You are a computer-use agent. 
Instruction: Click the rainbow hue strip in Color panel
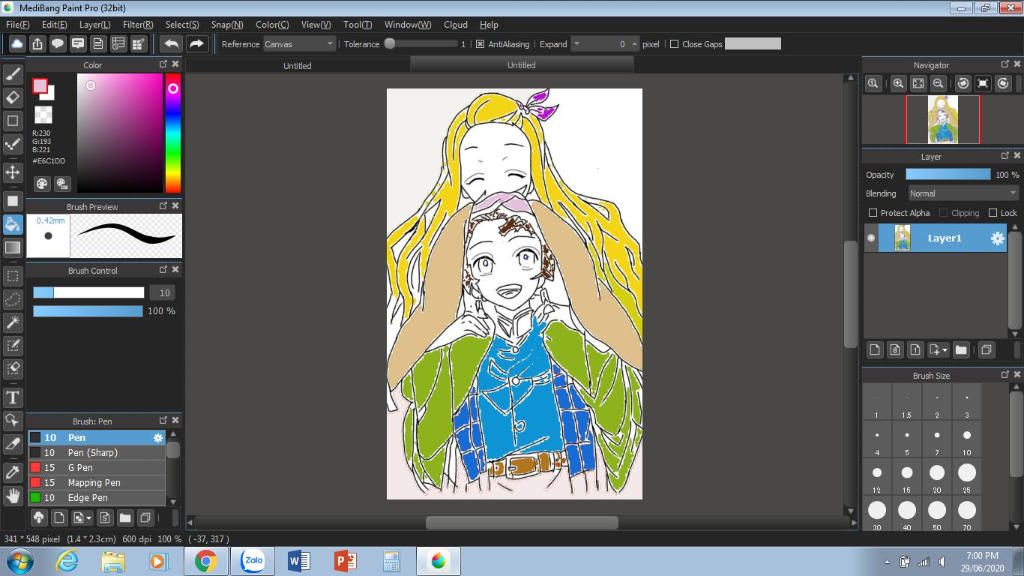pos(172,133)
